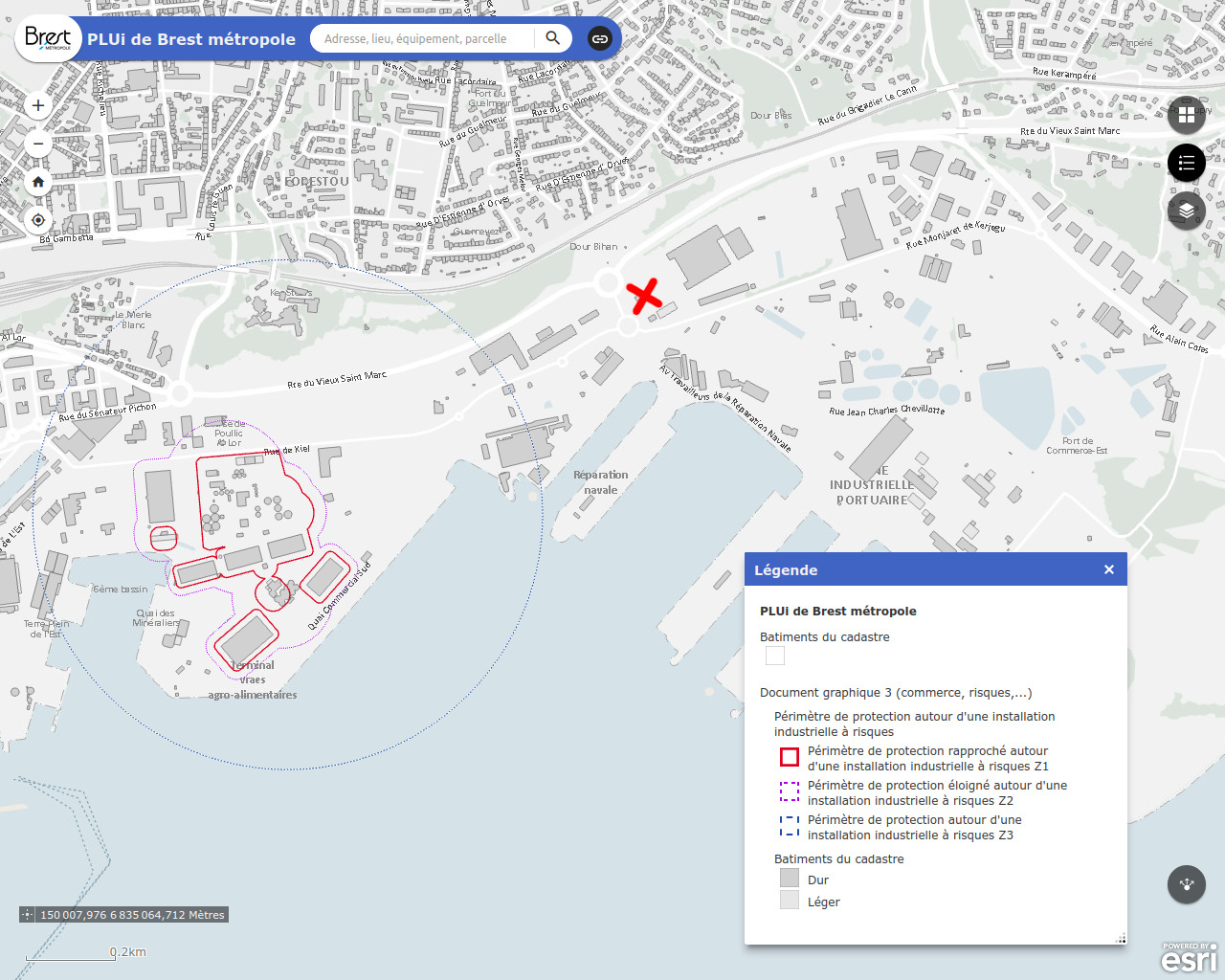
Task: Click the 'Le Merle Blanc' map label
Action: click(133, 320)
